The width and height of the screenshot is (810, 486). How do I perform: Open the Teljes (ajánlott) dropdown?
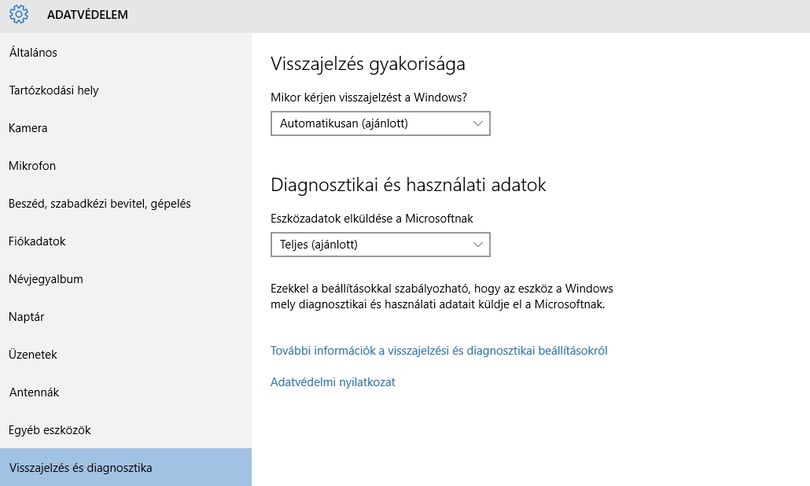click(380, 244)
